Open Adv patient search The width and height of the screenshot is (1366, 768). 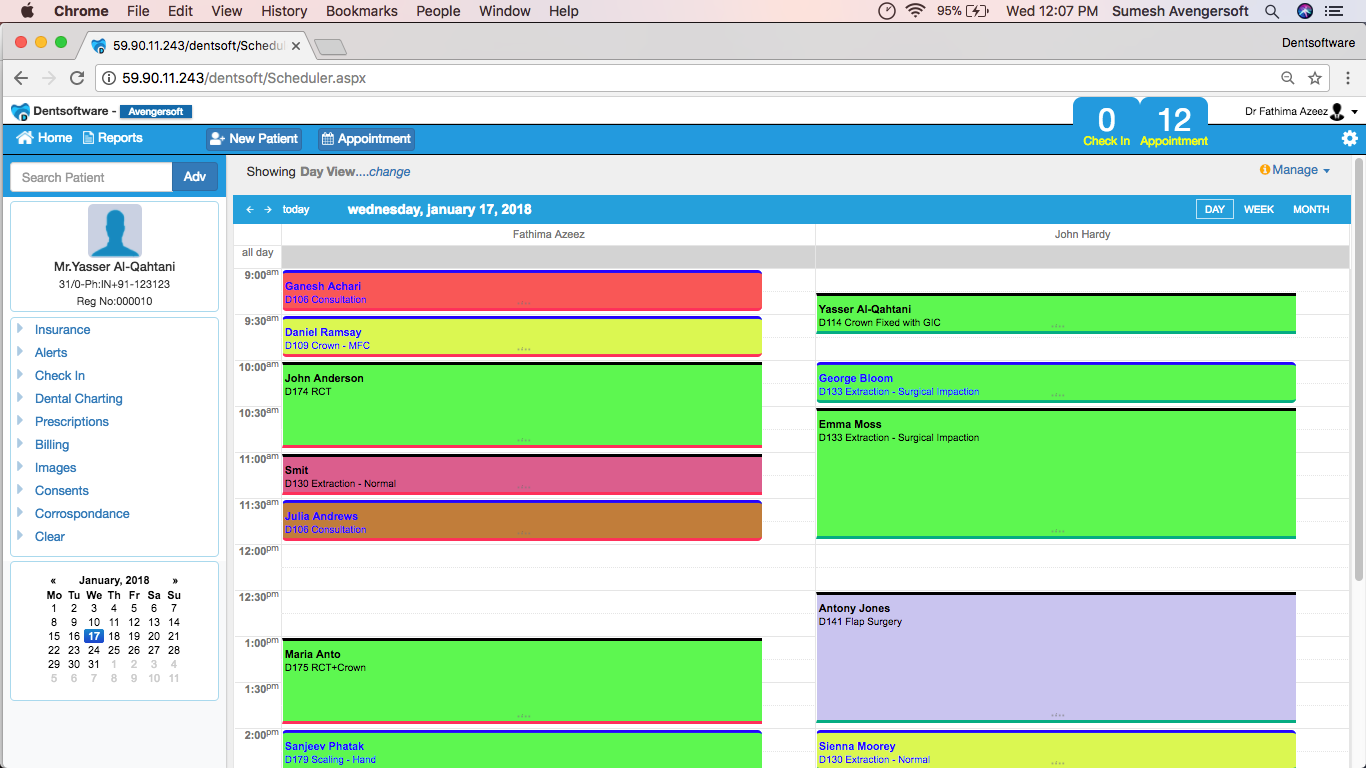(194, 176)
